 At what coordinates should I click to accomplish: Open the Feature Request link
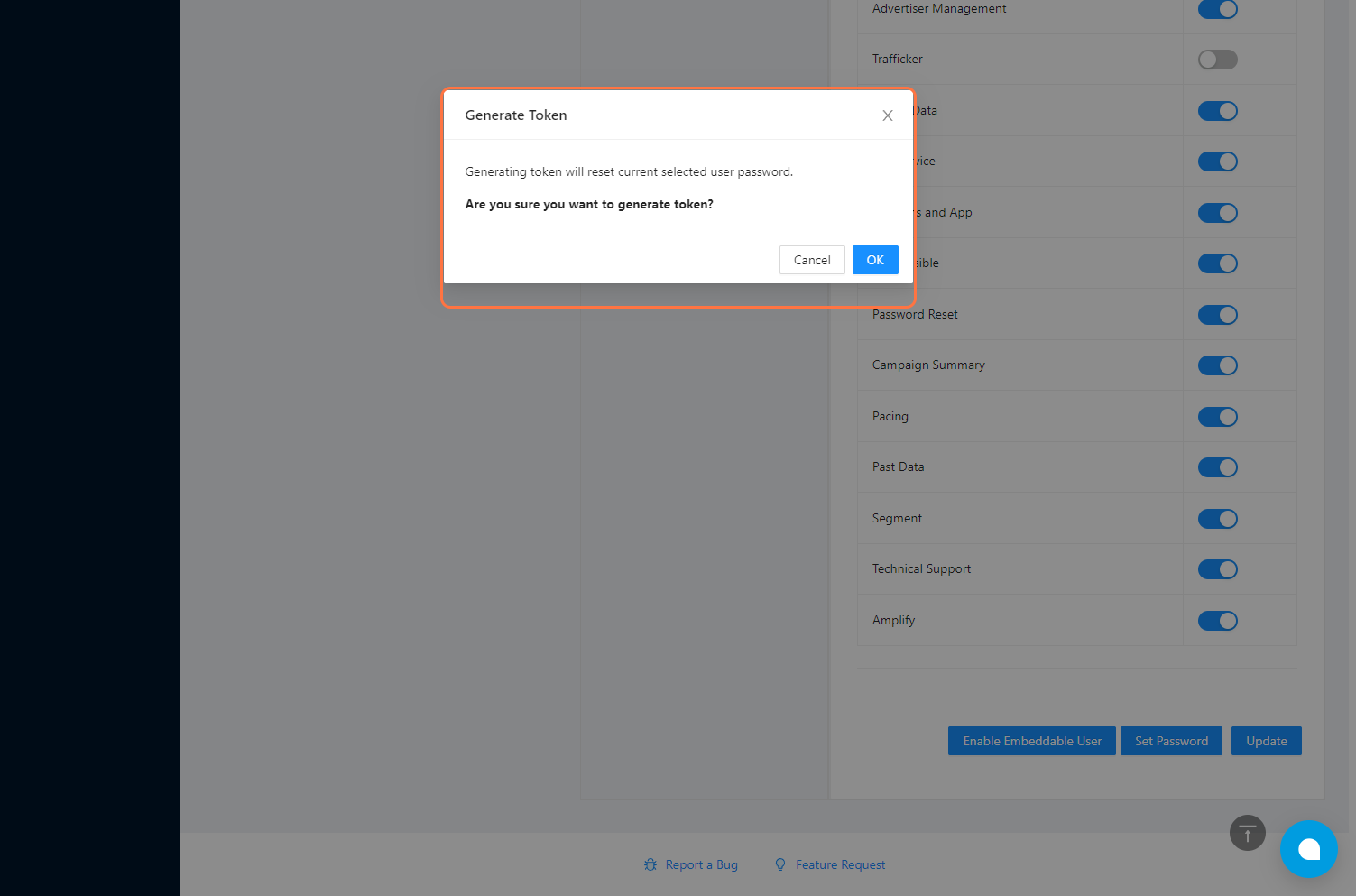[x=840, y=864]
